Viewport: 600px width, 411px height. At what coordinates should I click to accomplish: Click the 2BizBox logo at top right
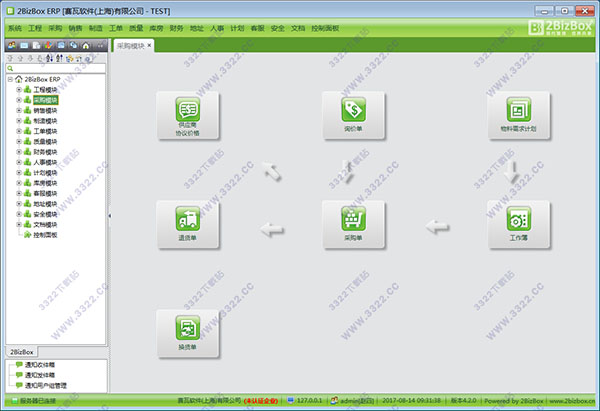pyautogui.click(x=561, y=28)
